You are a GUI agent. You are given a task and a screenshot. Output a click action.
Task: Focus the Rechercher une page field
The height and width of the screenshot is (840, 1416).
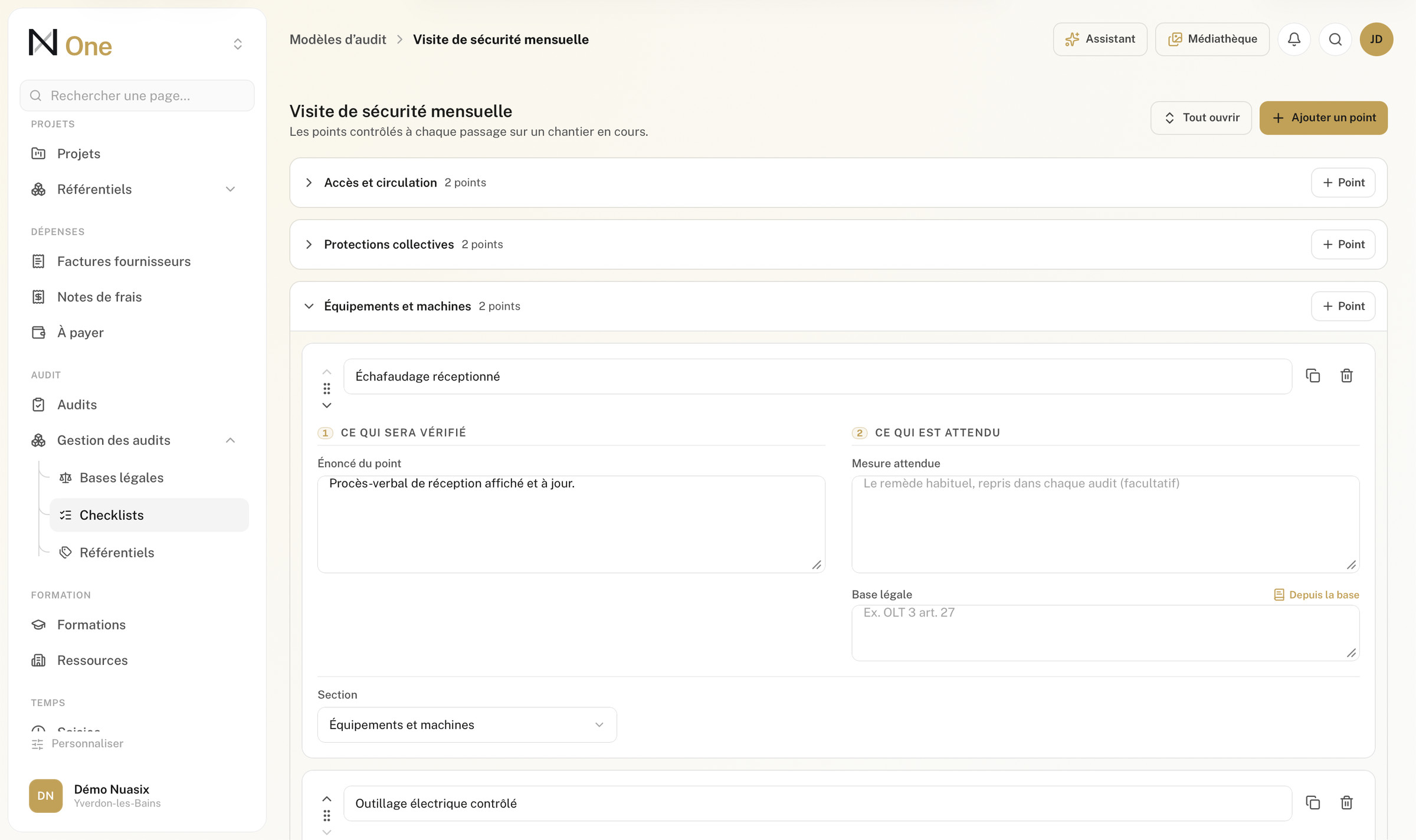[x=137, y=96]
